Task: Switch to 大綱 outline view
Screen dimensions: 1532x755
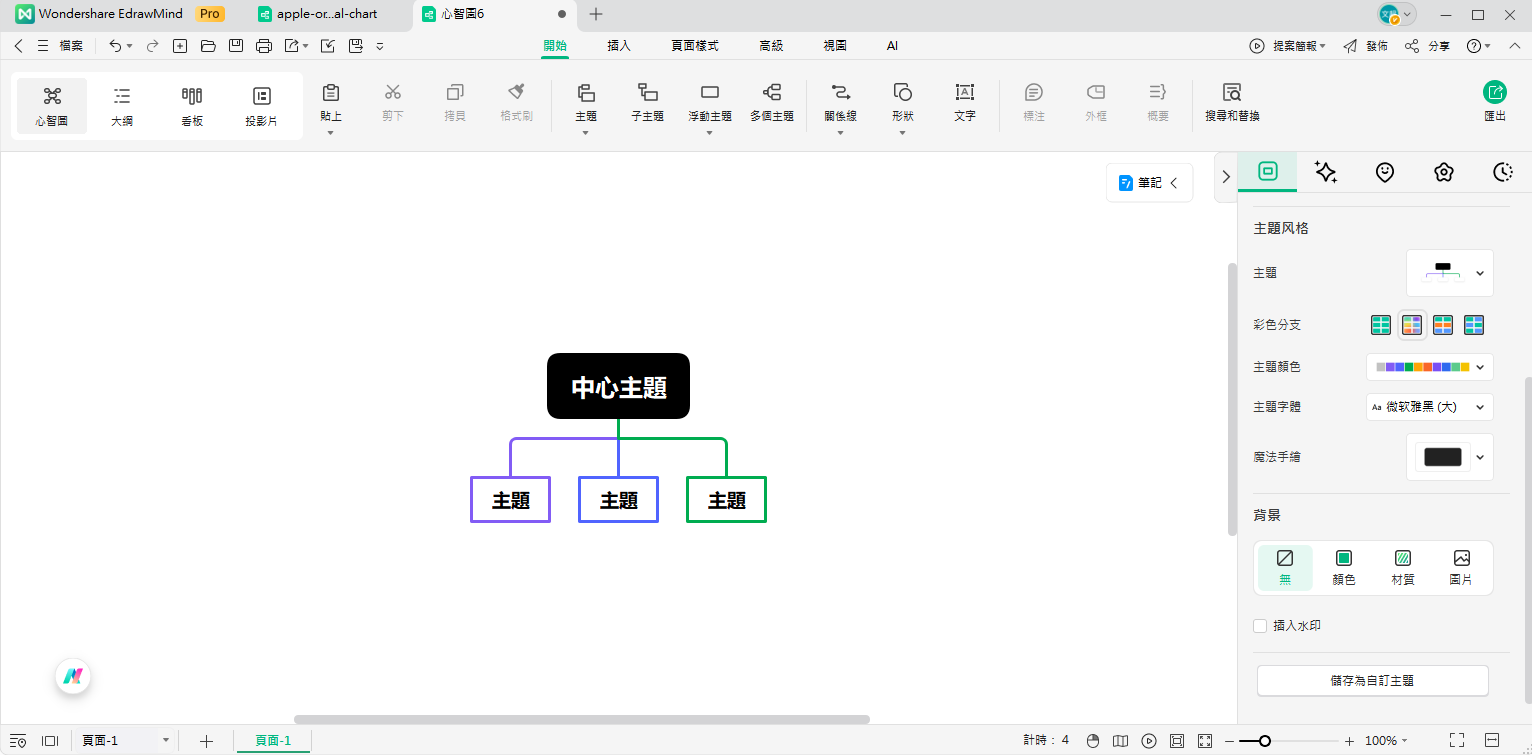Action: point(122,96)
